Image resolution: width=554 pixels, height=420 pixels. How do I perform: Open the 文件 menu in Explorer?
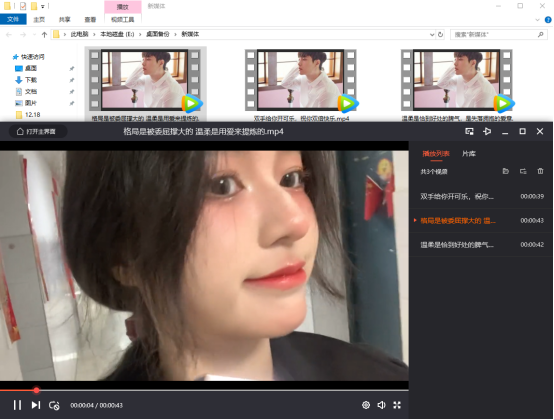(x=13, y=19)
